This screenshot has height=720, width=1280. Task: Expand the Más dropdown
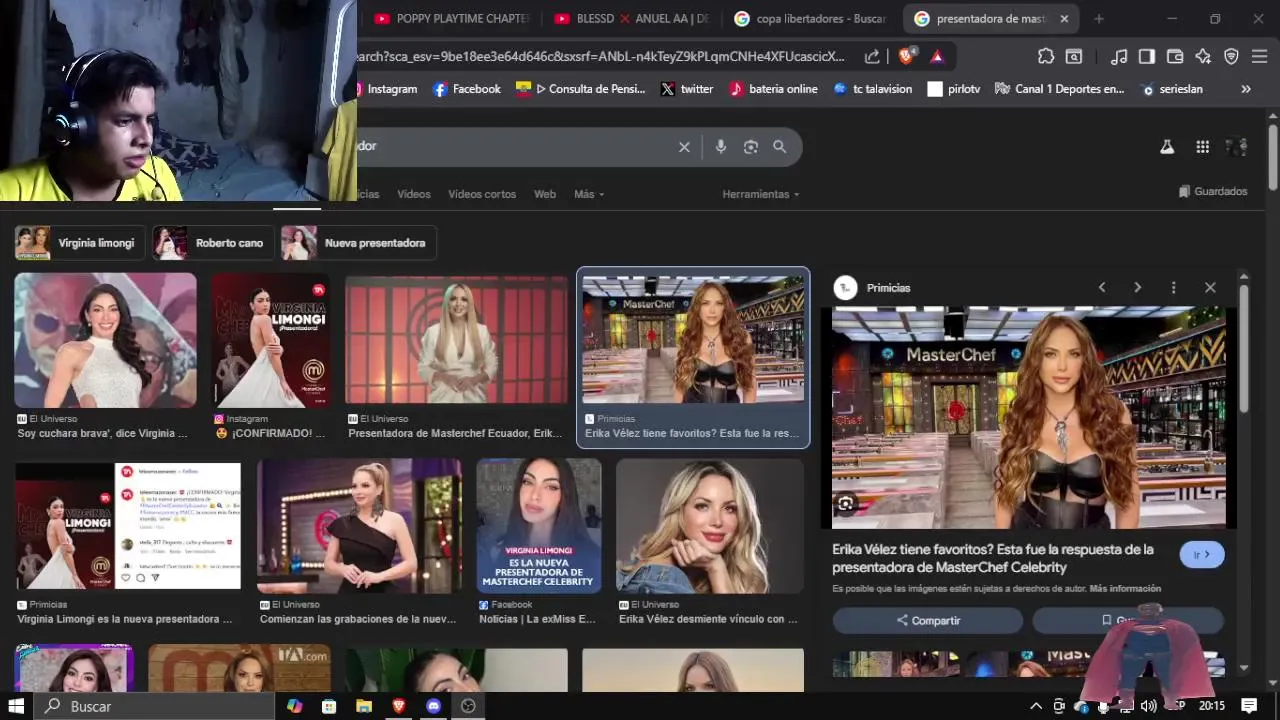point(589,194)
